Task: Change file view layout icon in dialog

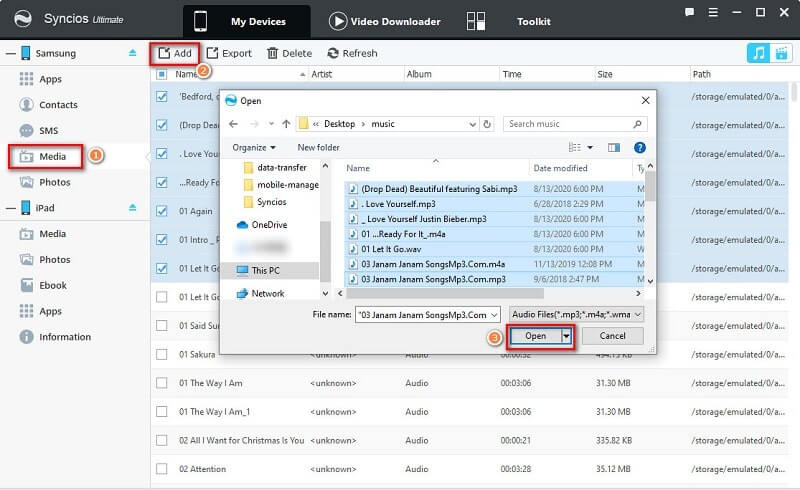Action: (574, 148)
